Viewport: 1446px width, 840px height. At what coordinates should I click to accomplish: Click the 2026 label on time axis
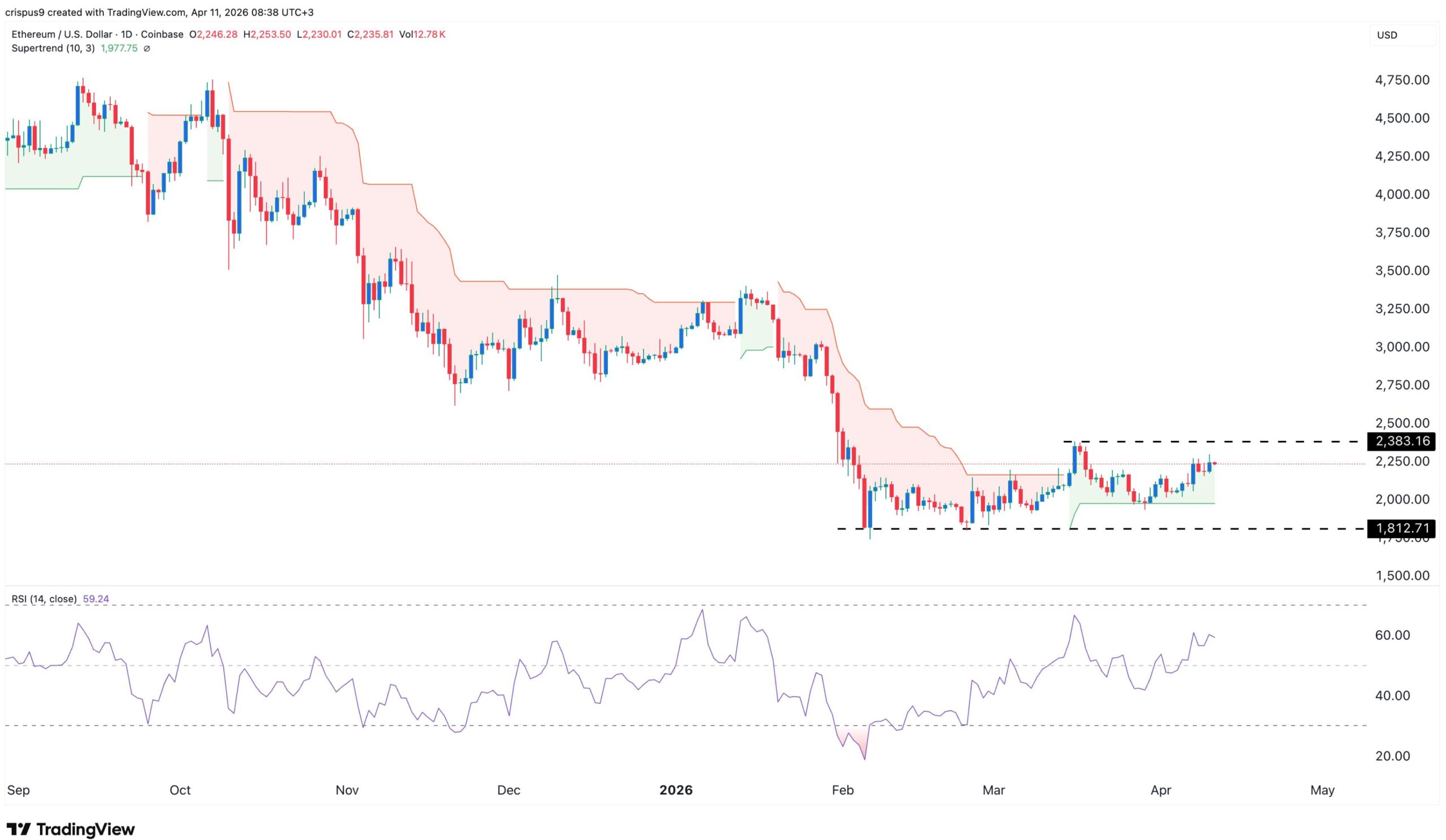[x=676, y=790]
